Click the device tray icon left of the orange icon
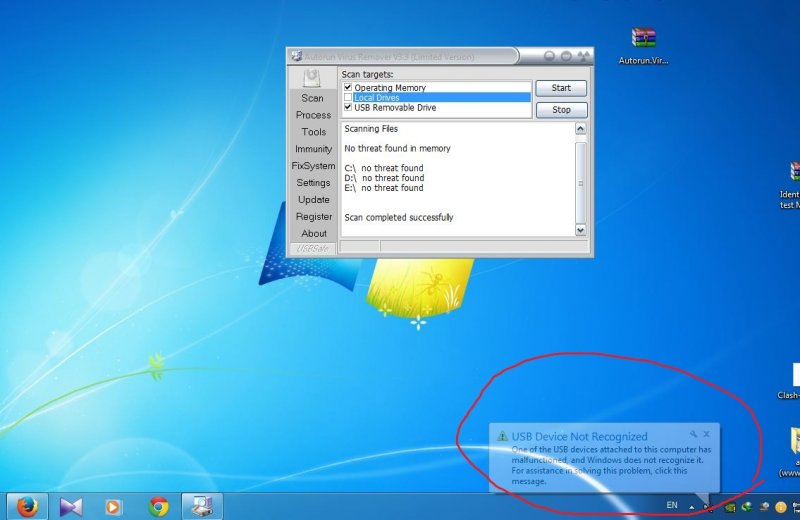Image resolution: width=800 pixels, height=520 pixels. pyautogui.click(x=764, y=507)
